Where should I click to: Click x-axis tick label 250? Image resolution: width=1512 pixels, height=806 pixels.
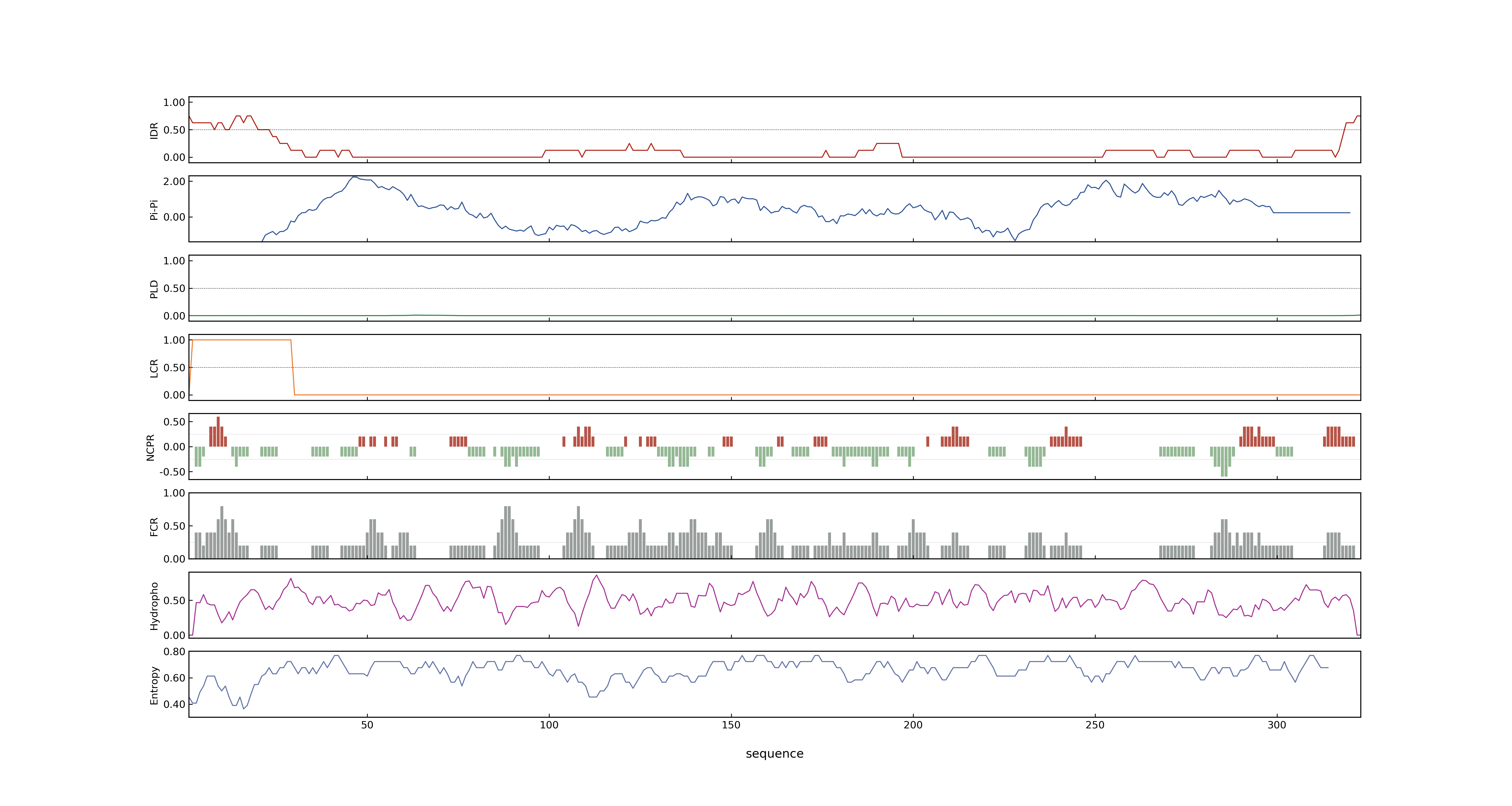1095,725
